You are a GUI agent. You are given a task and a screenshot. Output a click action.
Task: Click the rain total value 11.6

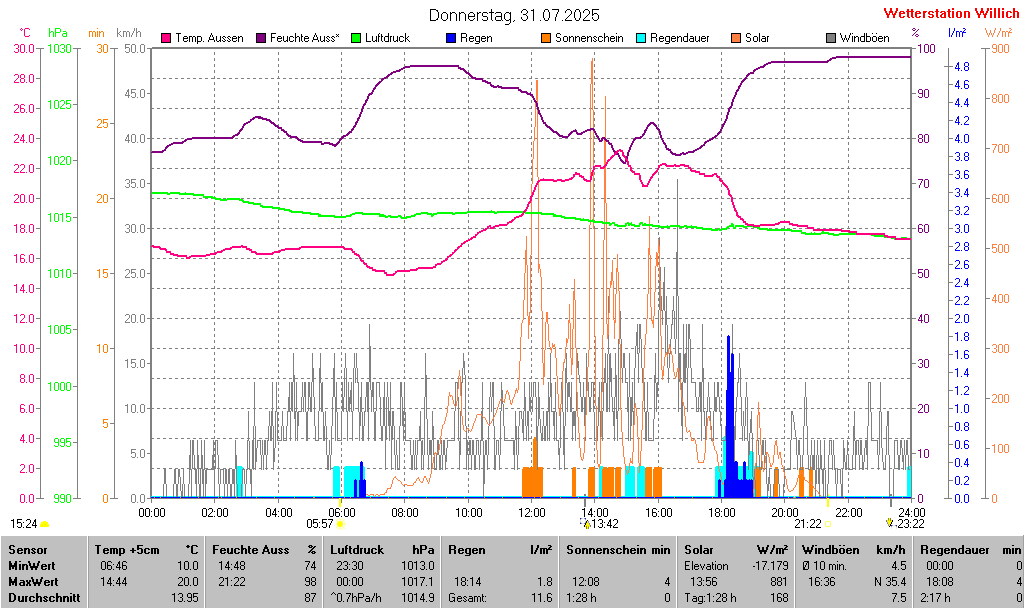(541, 597)
